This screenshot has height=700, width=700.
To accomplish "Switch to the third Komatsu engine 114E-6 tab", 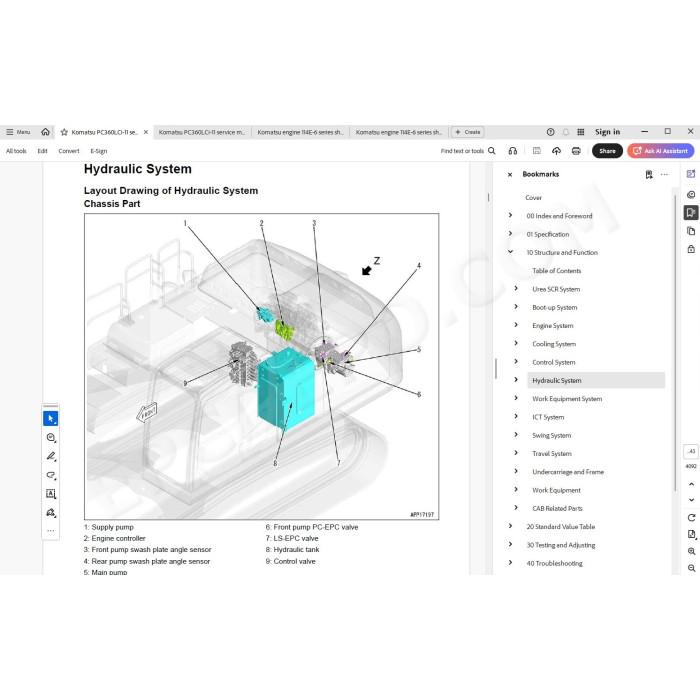I will pos(300,132).
